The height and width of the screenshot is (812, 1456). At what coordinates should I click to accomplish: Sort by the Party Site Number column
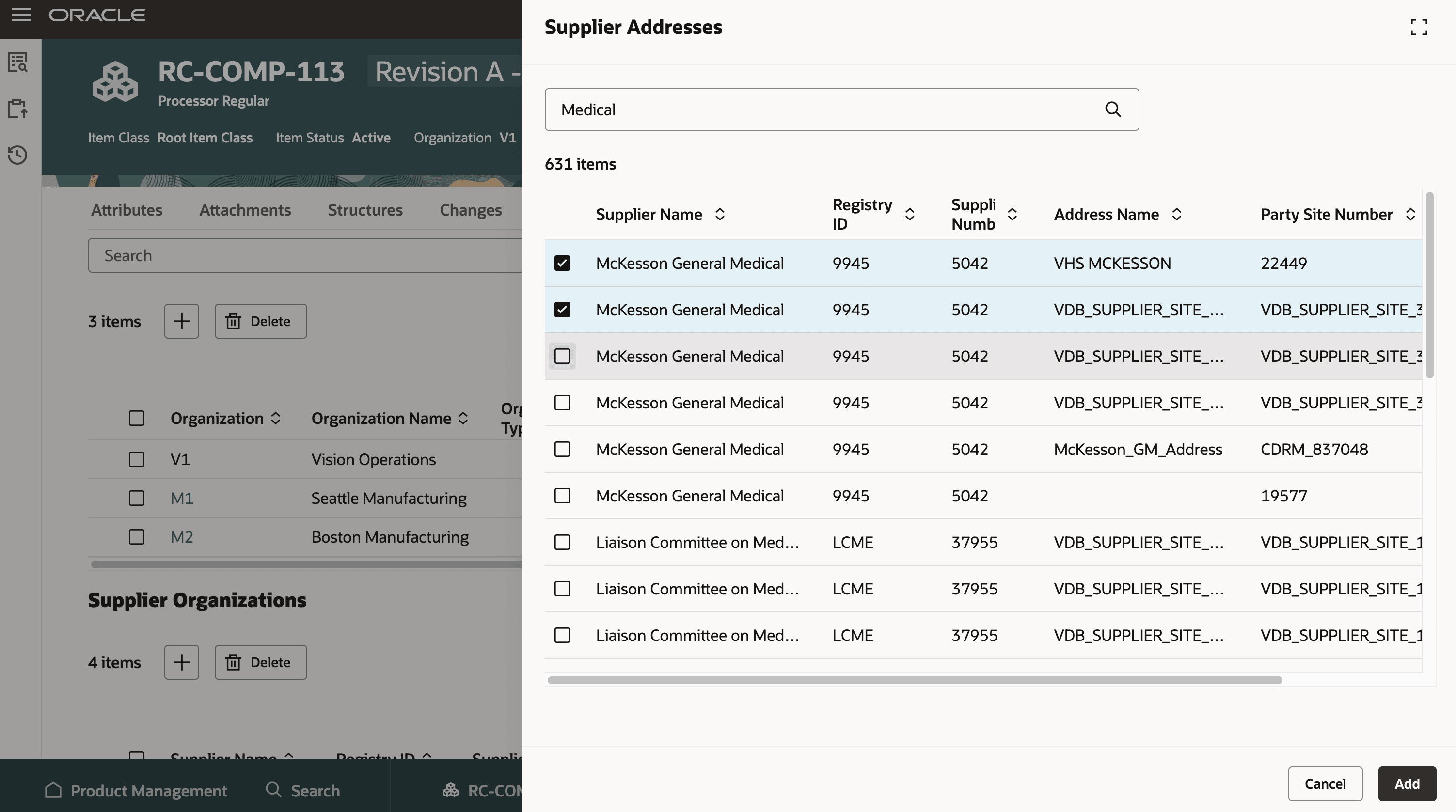[1410, 214]
